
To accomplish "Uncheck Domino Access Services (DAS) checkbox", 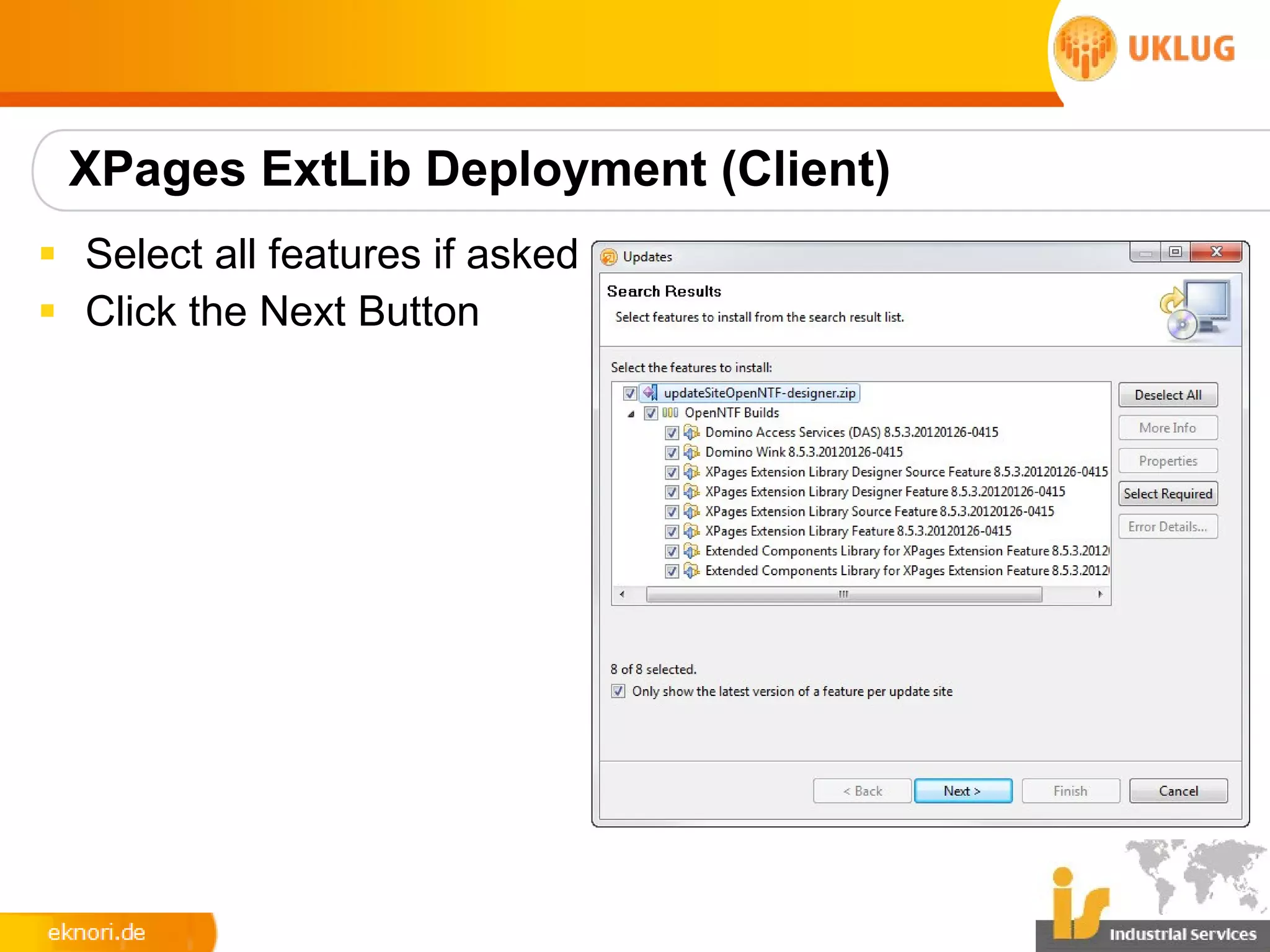I will pyautogui.click(x=672, y=433).
